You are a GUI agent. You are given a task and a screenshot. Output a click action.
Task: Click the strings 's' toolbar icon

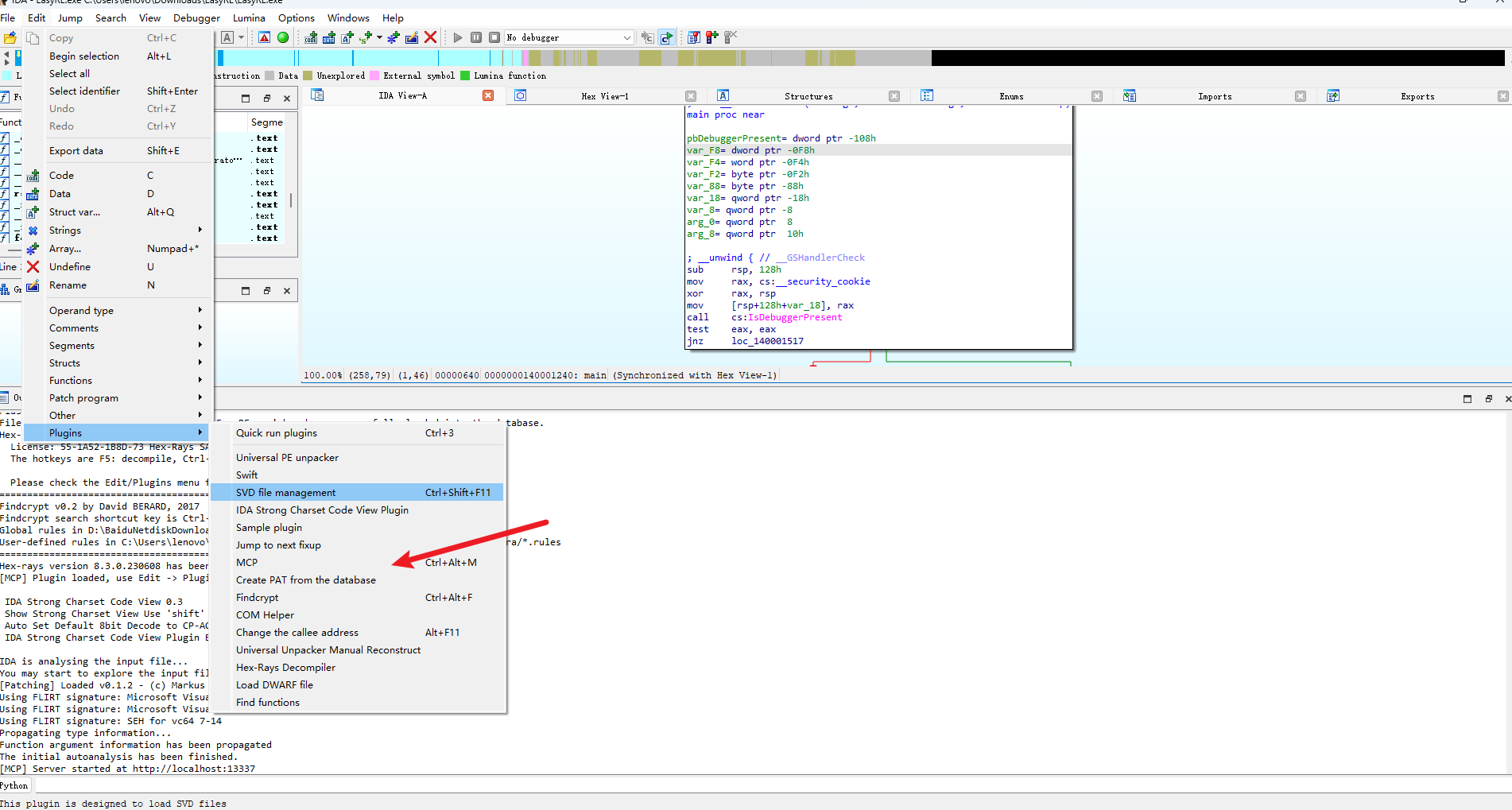tap(366, 37)
